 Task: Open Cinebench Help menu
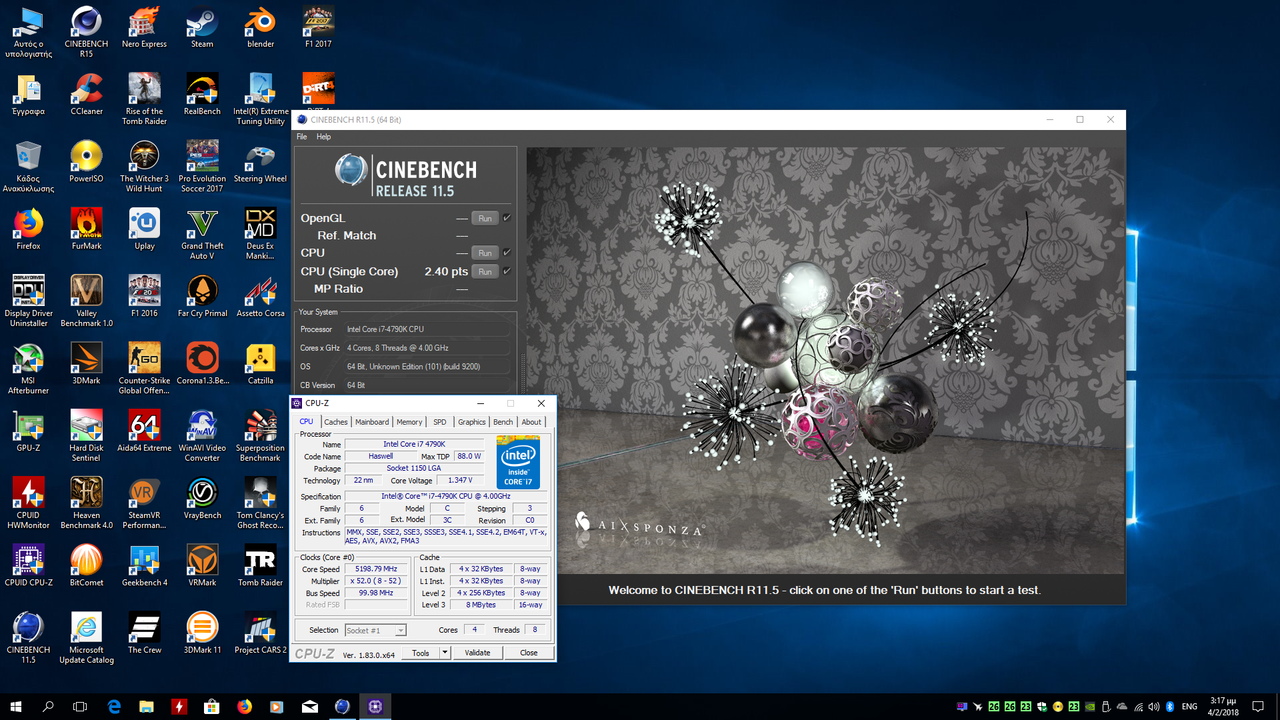click(x=323, y=137)
